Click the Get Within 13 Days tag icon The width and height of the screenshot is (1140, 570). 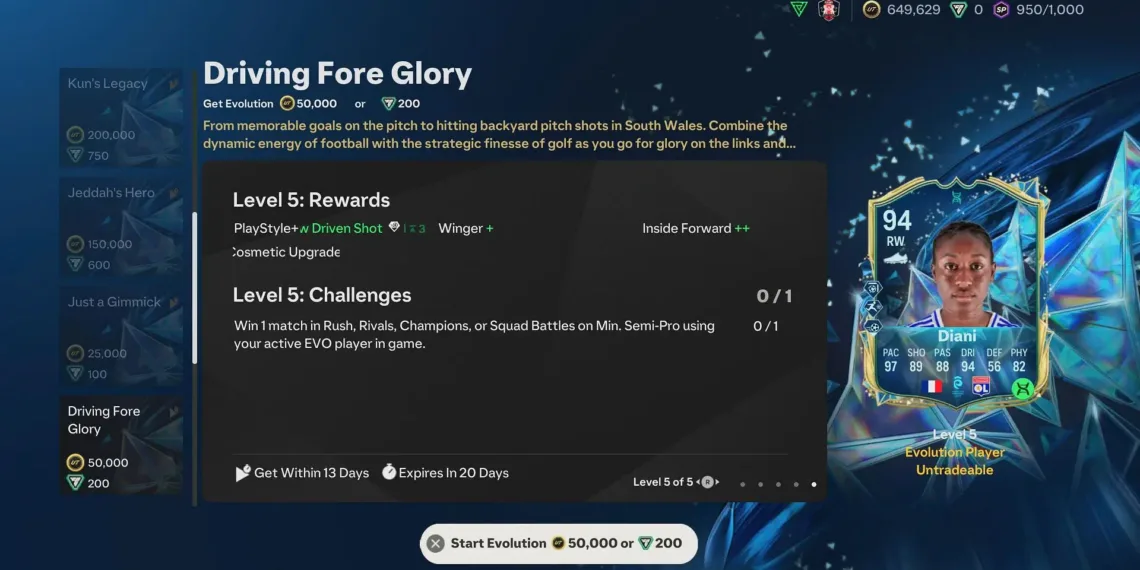pos(243,473)
